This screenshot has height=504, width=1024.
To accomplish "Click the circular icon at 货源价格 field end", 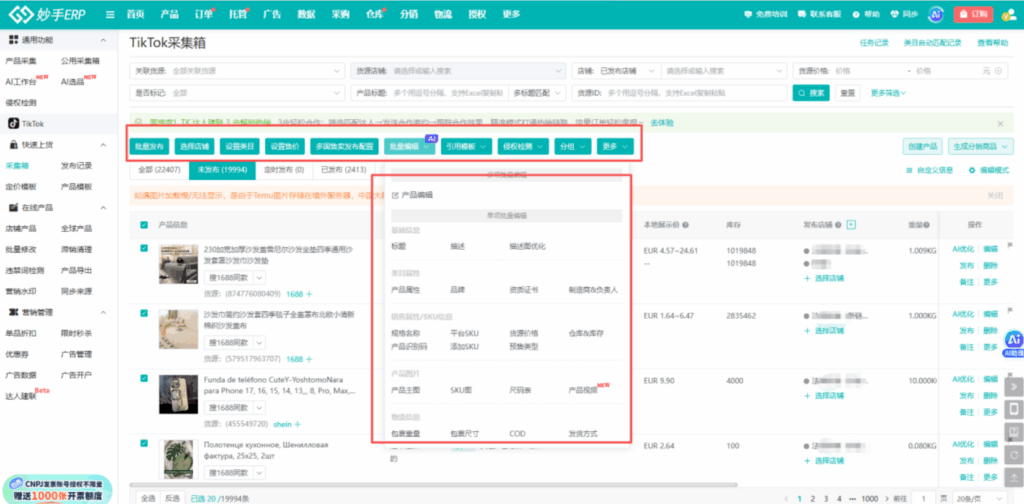I will pyautogui.click(x=999, y=71).
